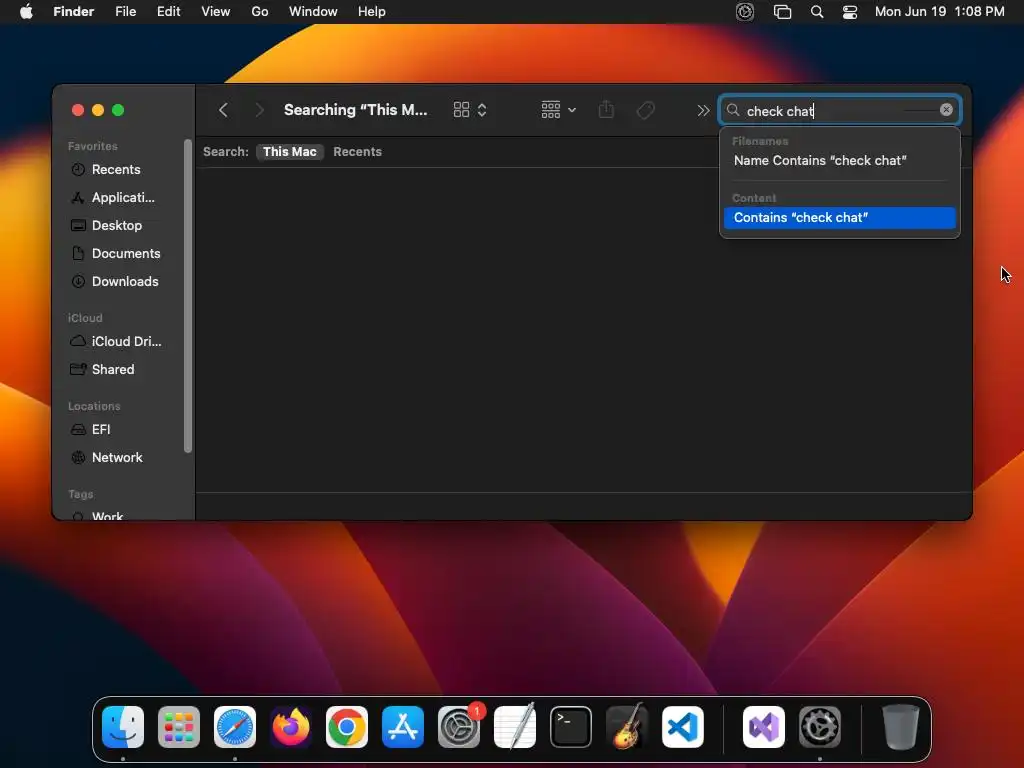Click the dark gear app in Dock

coord(820,727)
